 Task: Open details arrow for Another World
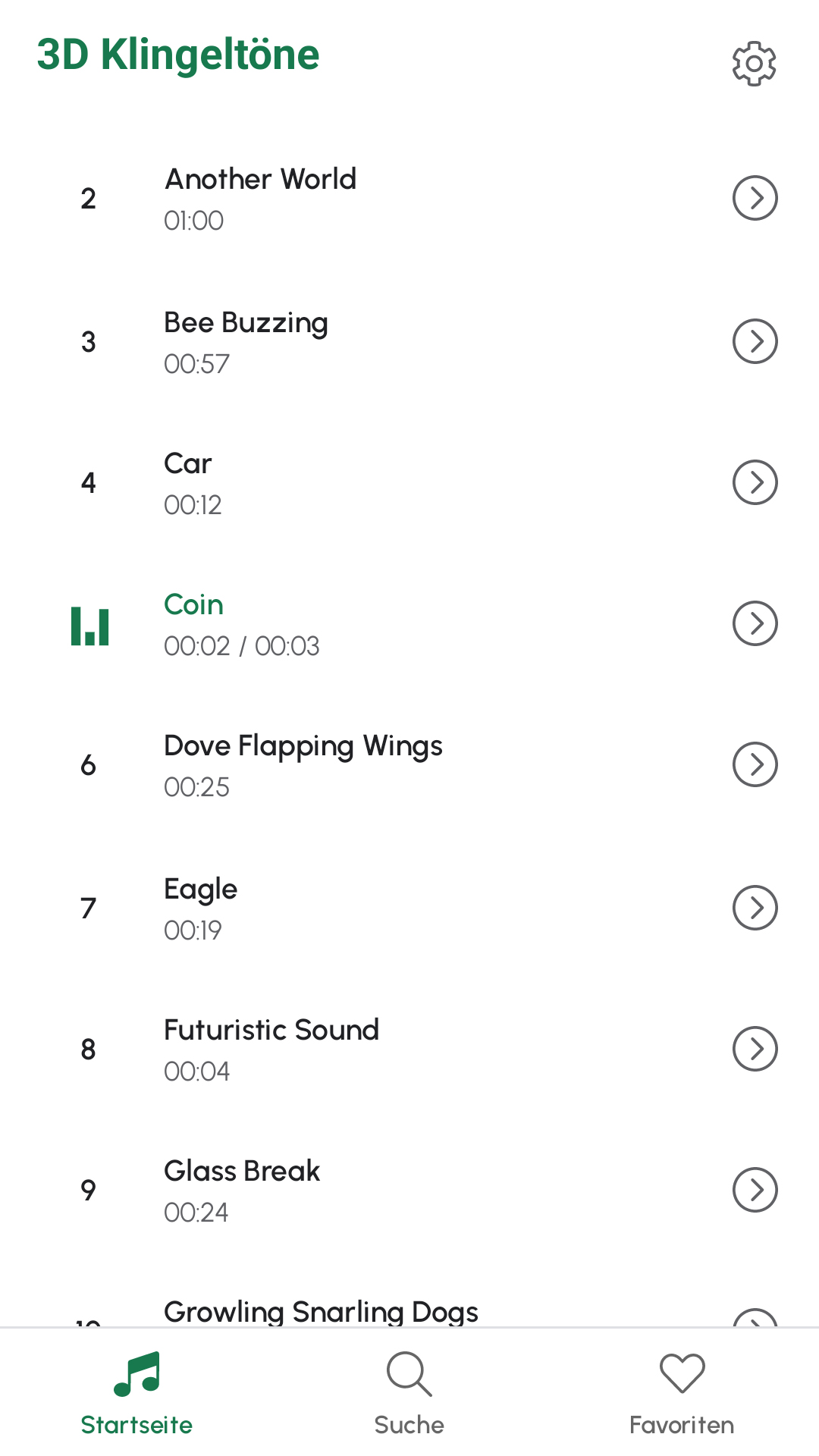(755, 198)
